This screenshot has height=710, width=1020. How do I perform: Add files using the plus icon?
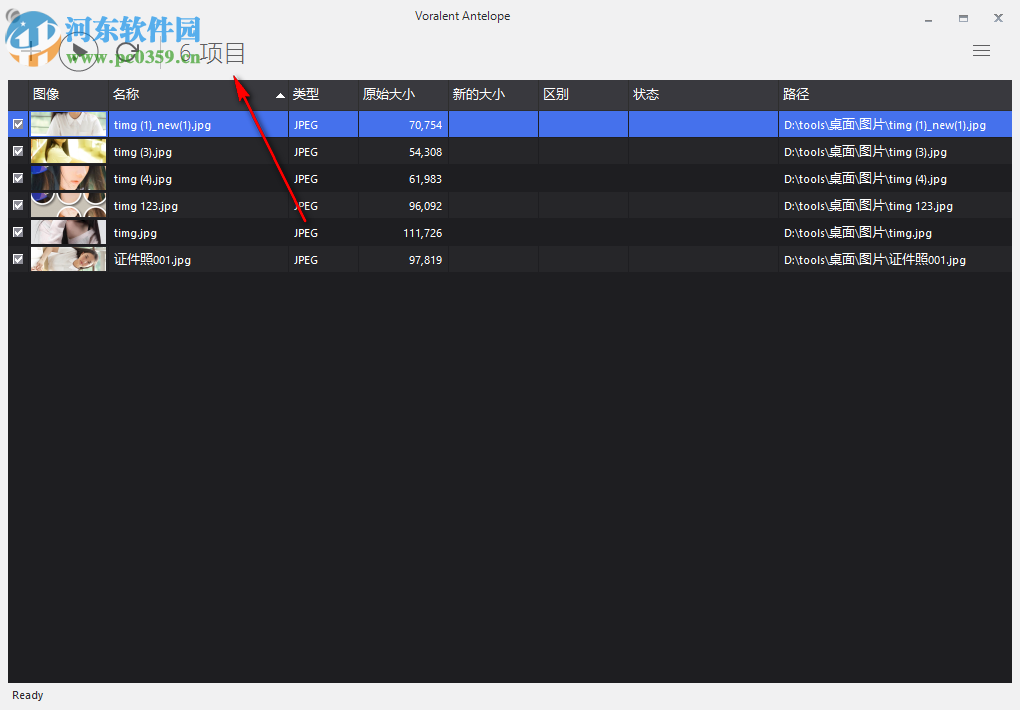click(x=29, y=52)
